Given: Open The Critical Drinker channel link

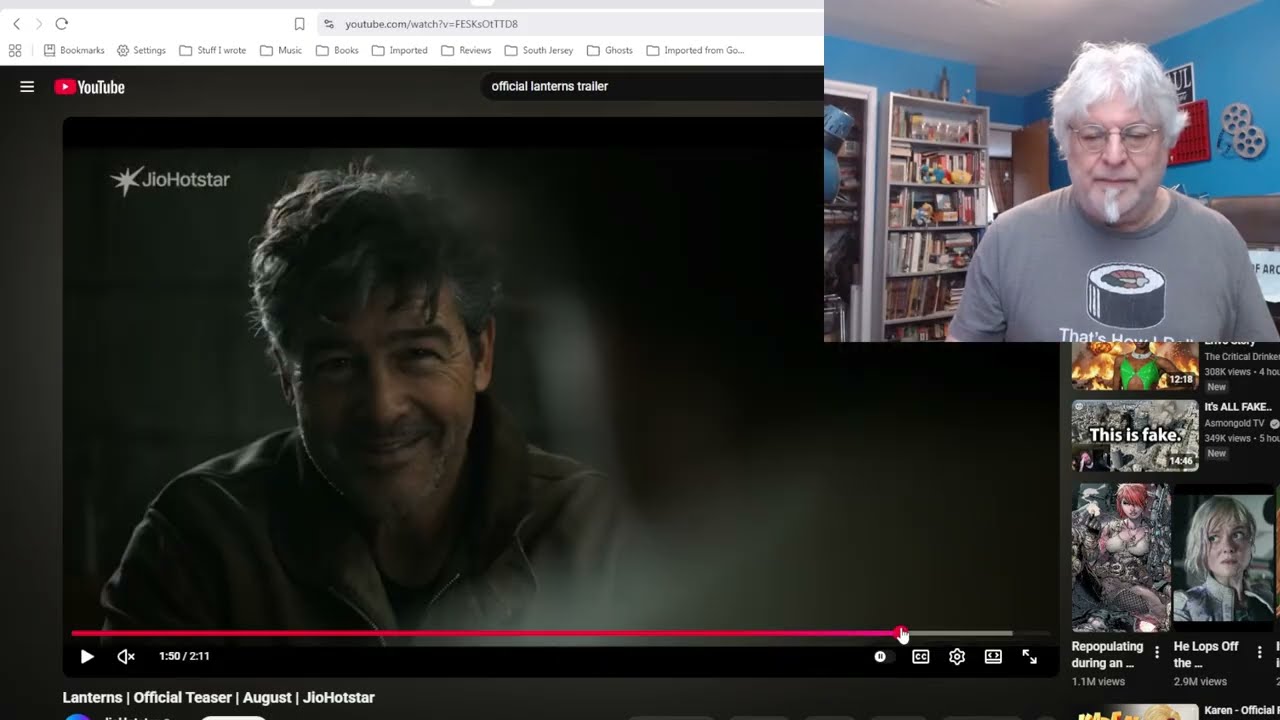Looking at the screenshot, I should [x=1241, y=356].
